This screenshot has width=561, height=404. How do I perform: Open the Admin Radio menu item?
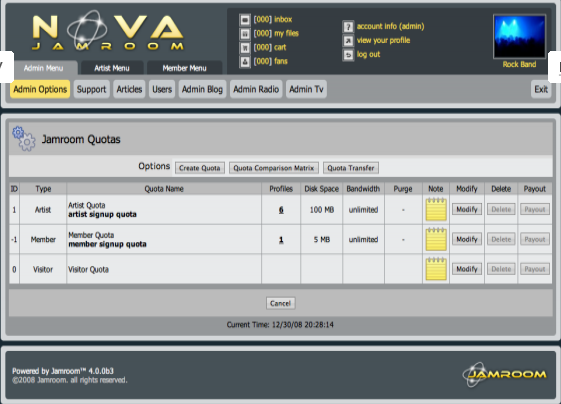pyautogui.click(x=256, y=89)
